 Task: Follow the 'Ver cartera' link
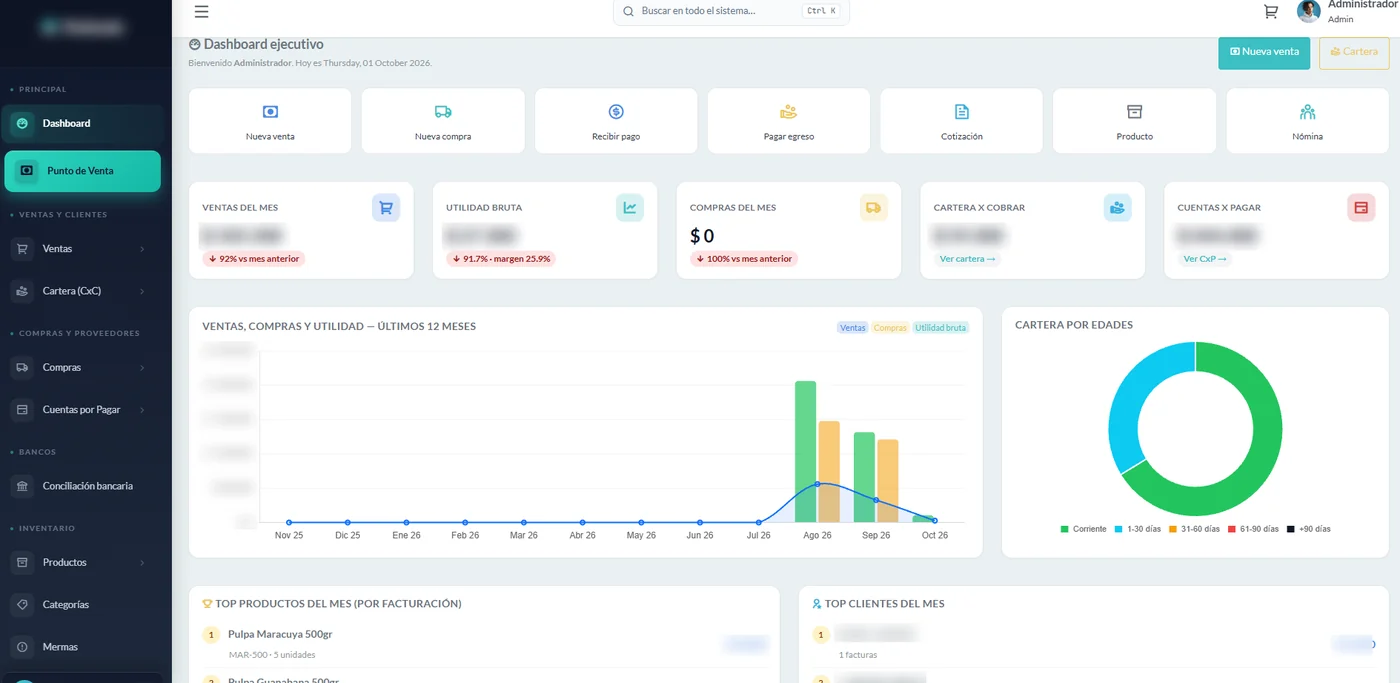click(x=967, y=259)
